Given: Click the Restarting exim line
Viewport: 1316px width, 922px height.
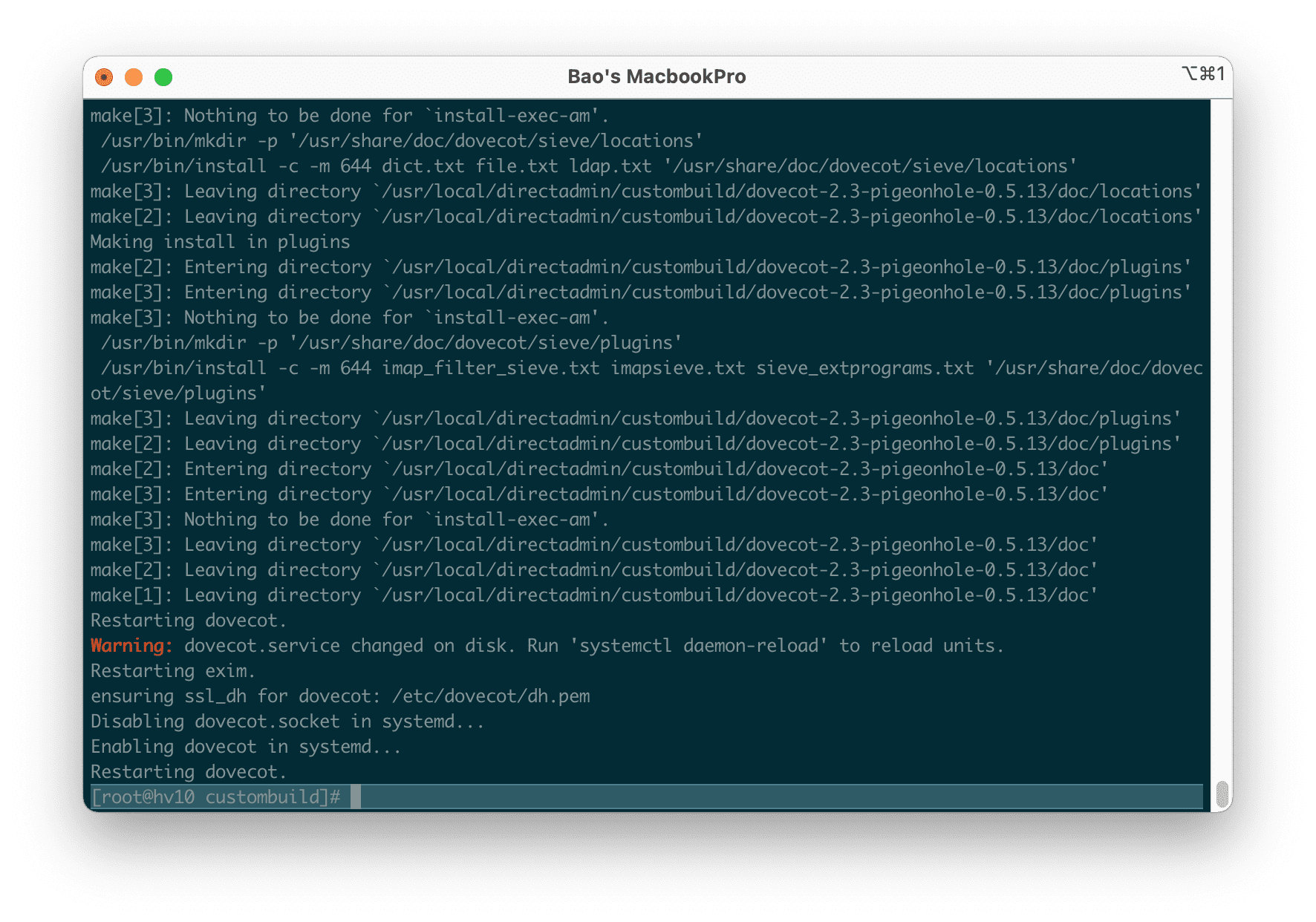Looking at the screenshot, I should pyautogui.click(x=172, y=670).
